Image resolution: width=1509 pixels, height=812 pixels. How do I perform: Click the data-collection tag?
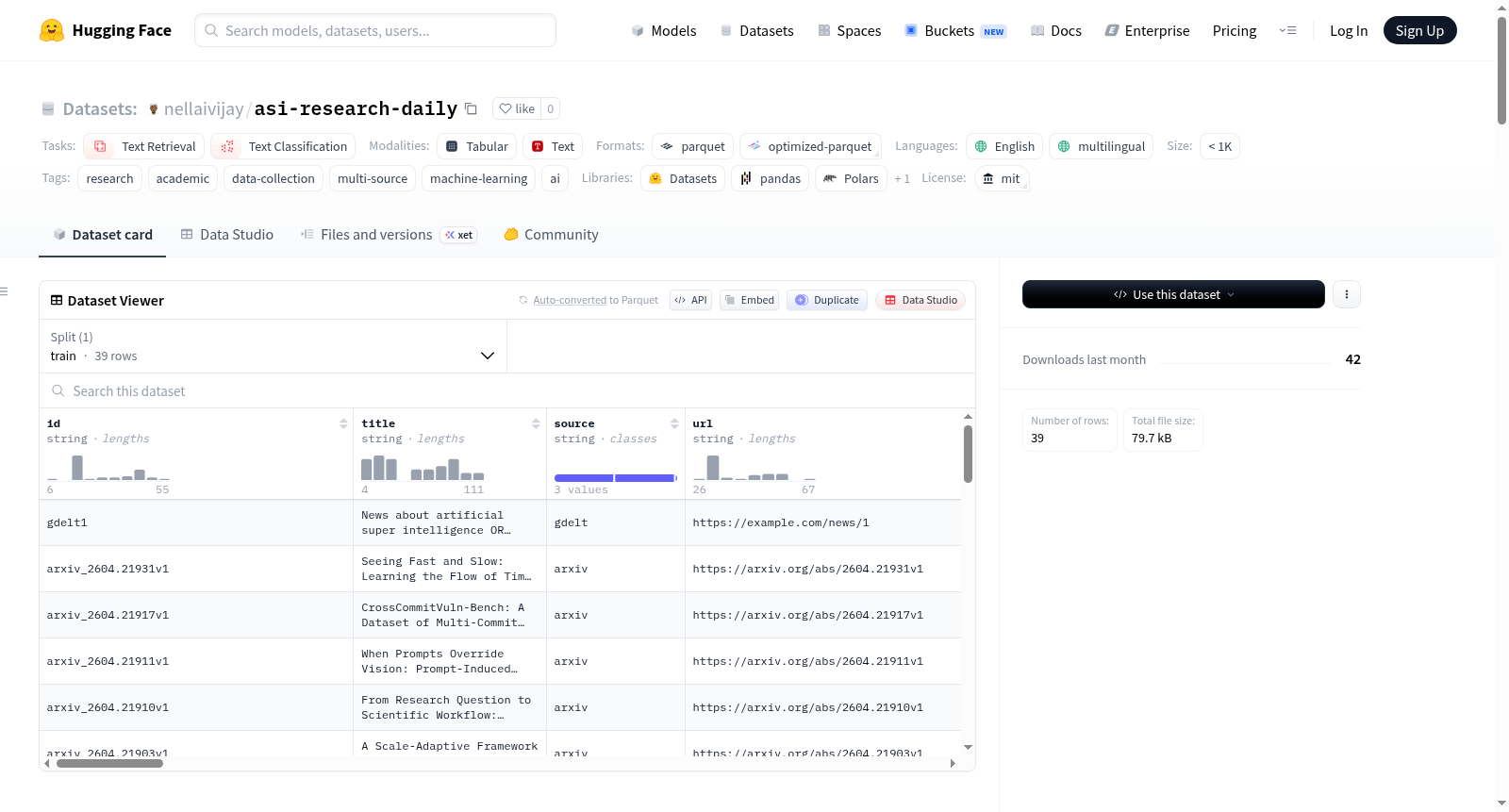pyautogui.click(x=274, y=178)
